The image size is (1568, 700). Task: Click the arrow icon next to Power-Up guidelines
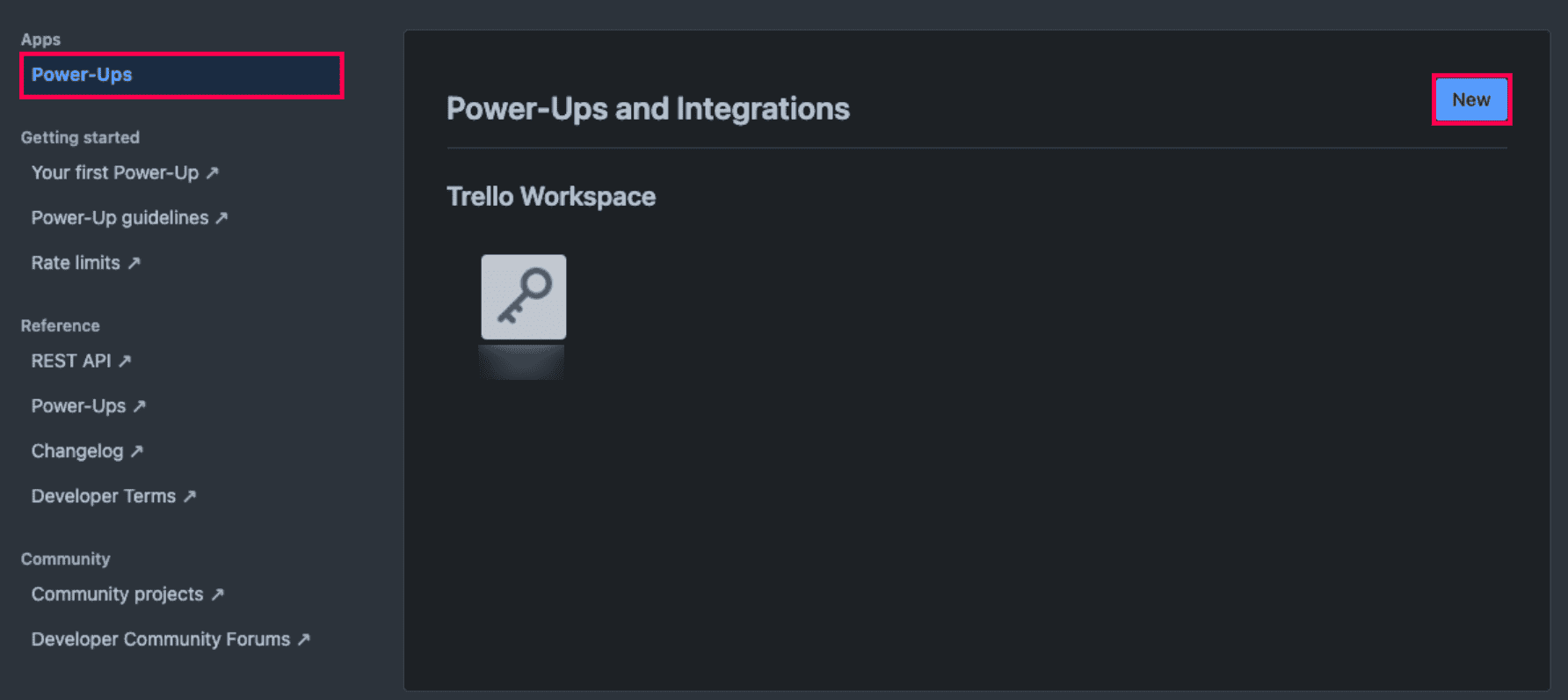221,218
